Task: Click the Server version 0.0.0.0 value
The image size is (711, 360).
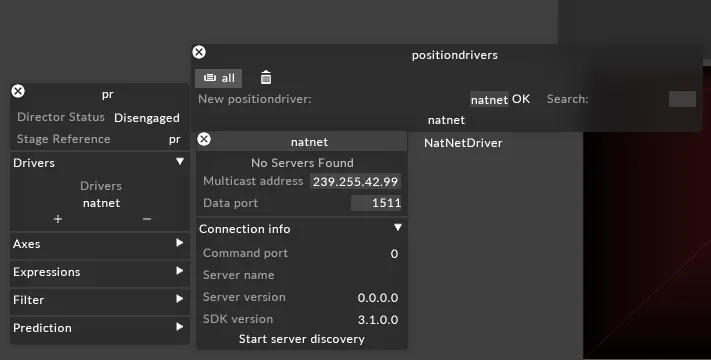Action: coord(378,298)
